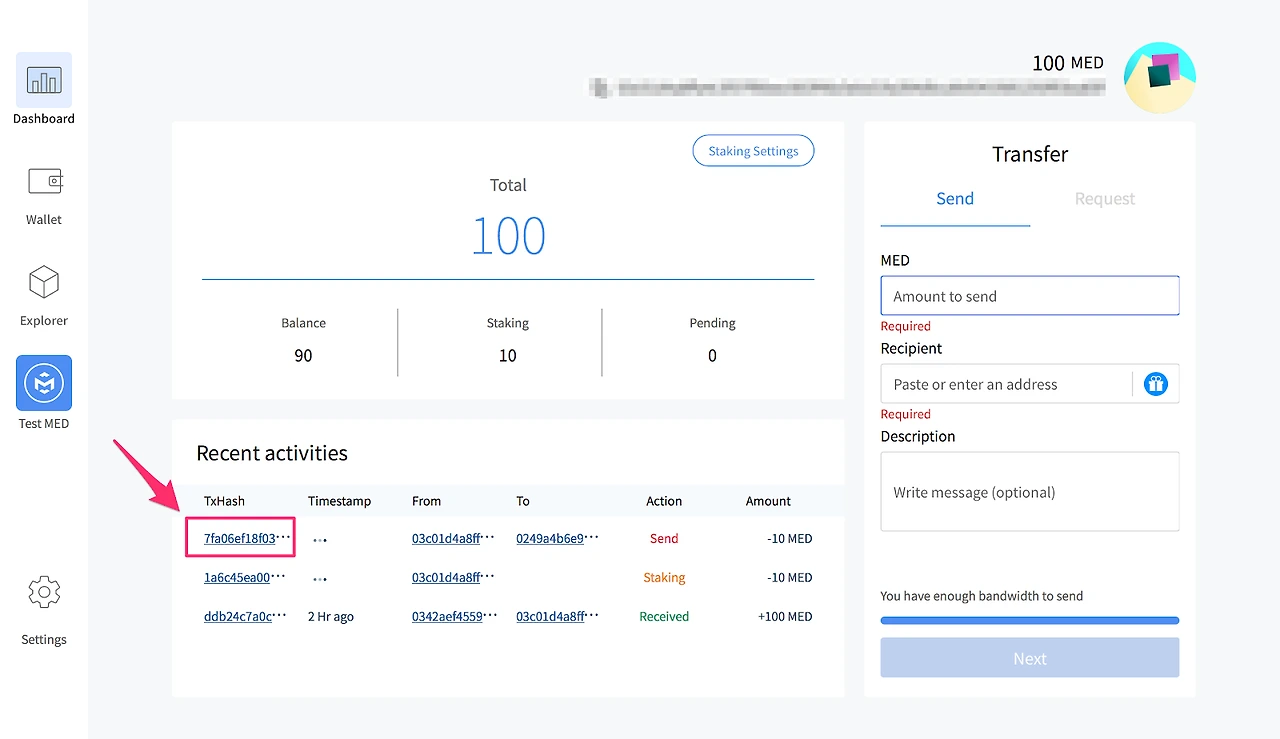The width and height of the screenshot is (1280, 739).
Task: Click the Recent activities heading
Action: coord(272,453)
